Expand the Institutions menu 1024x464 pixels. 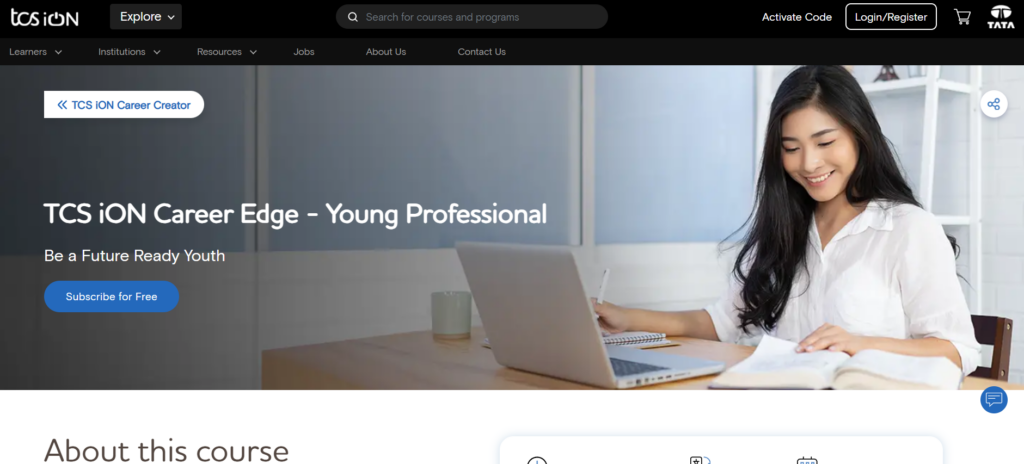(x=129, y=52)
